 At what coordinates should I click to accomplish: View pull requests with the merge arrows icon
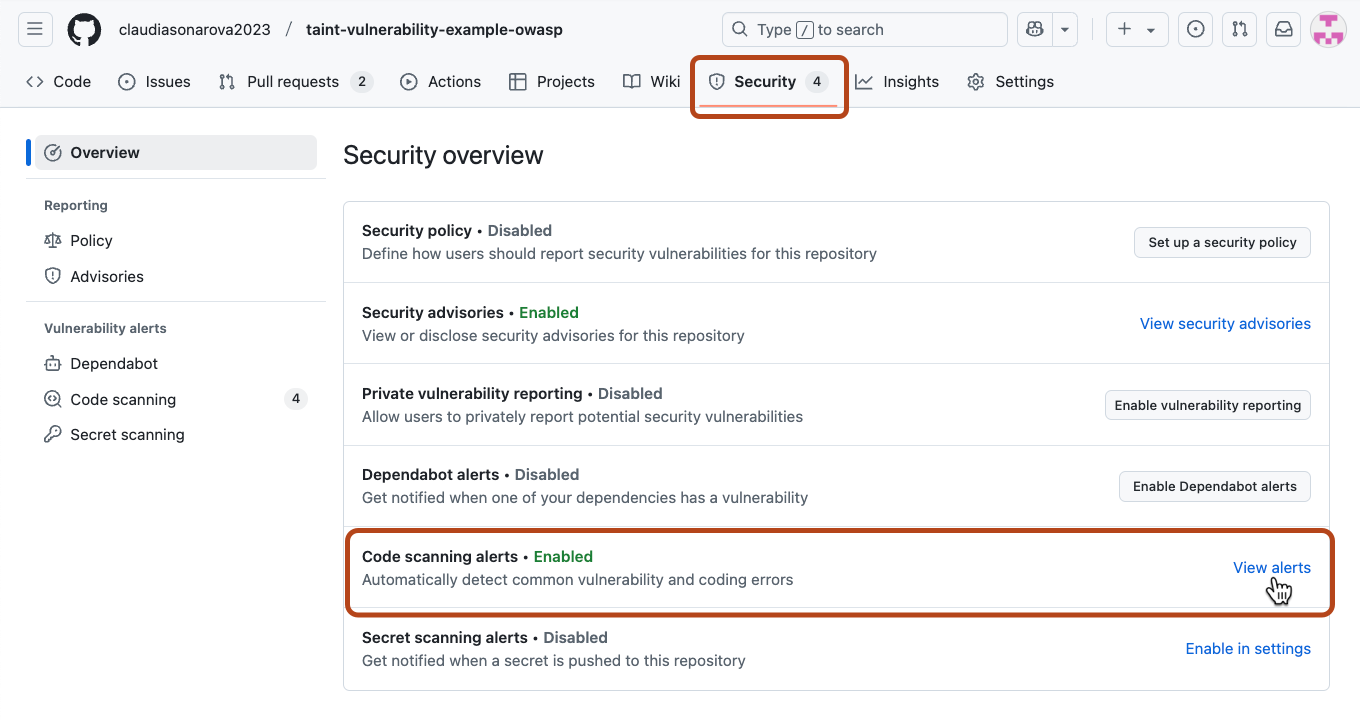coord(1239,29)
